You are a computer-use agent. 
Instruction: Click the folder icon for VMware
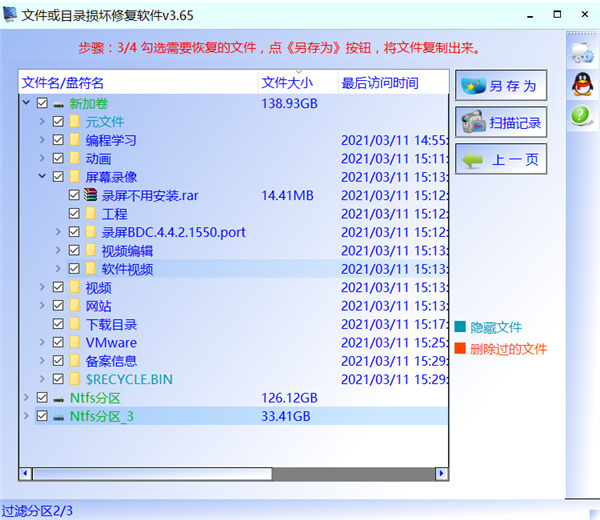[75, 343]
